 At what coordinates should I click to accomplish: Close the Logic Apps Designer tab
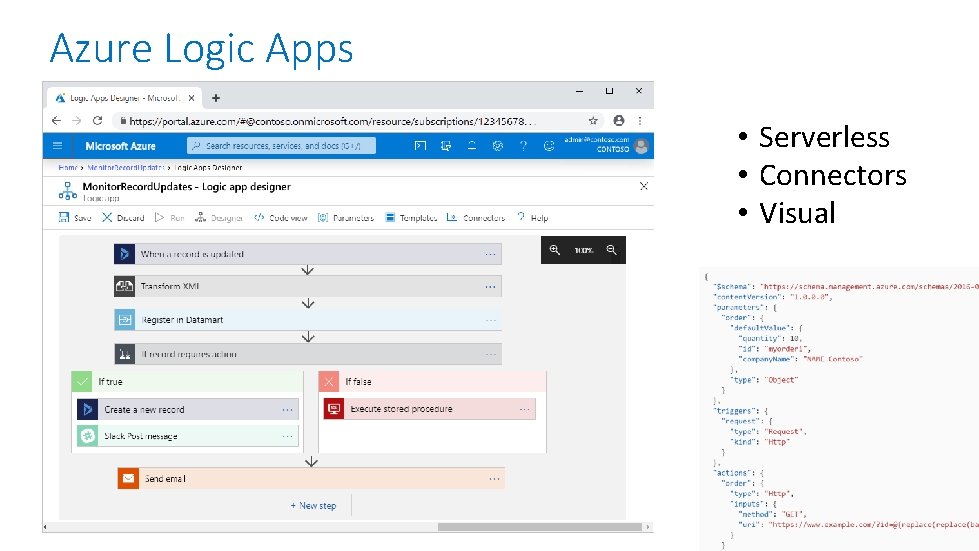[192, 98]
